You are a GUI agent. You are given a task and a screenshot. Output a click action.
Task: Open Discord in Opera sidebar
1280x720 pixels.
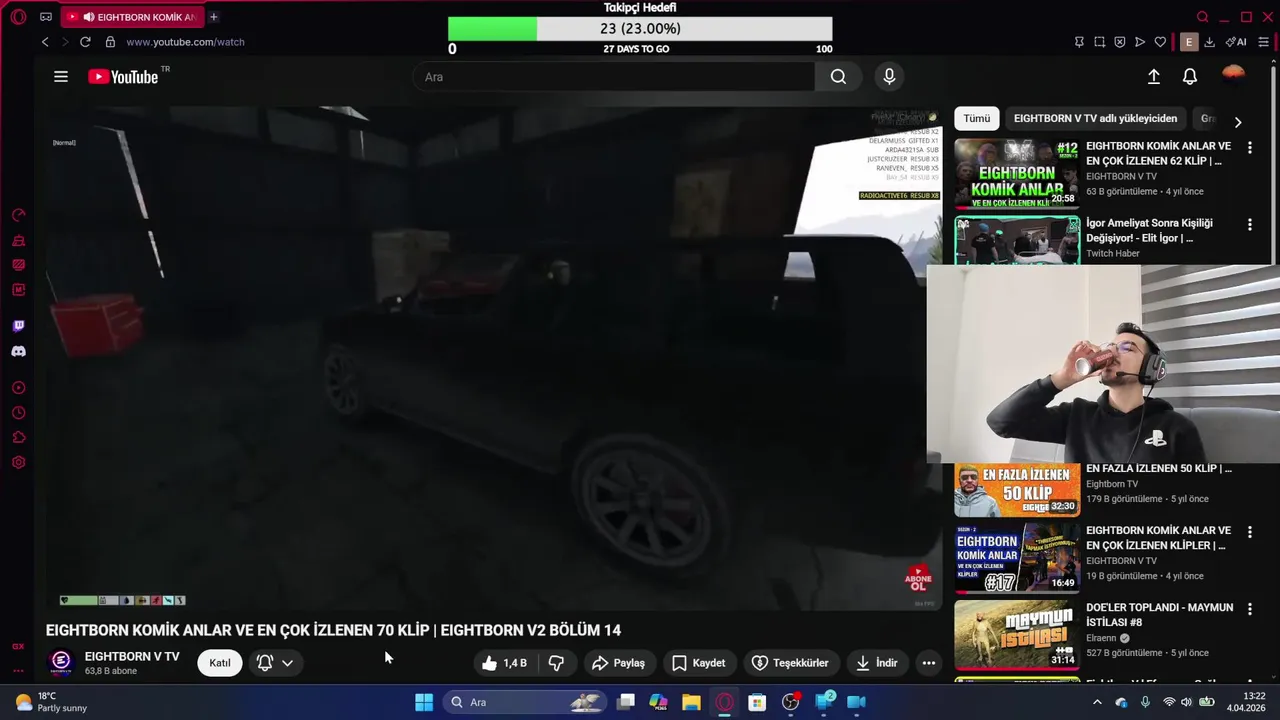coord(18,351)
